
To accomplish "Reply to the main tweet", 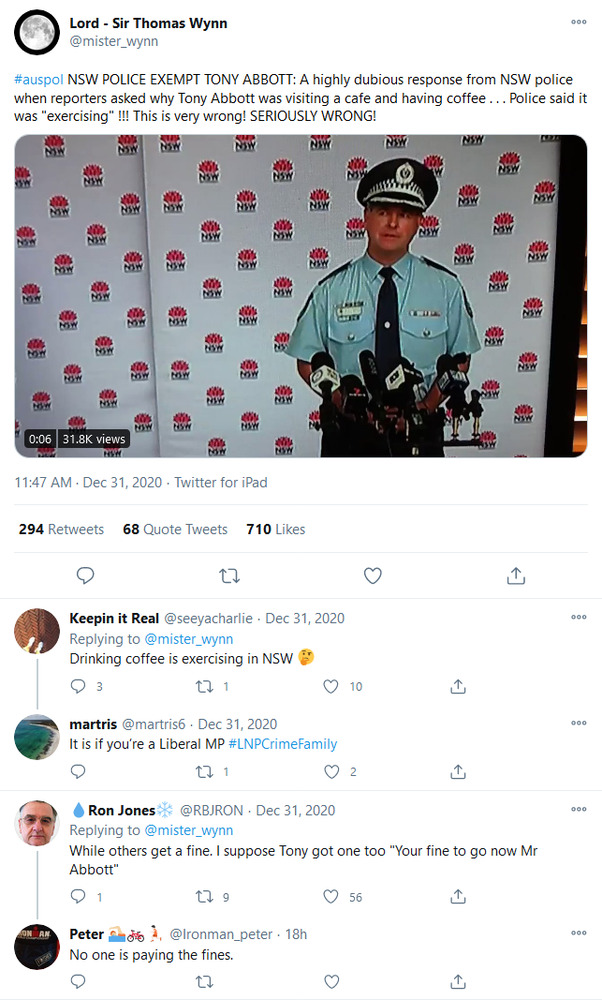I will 86,575.
